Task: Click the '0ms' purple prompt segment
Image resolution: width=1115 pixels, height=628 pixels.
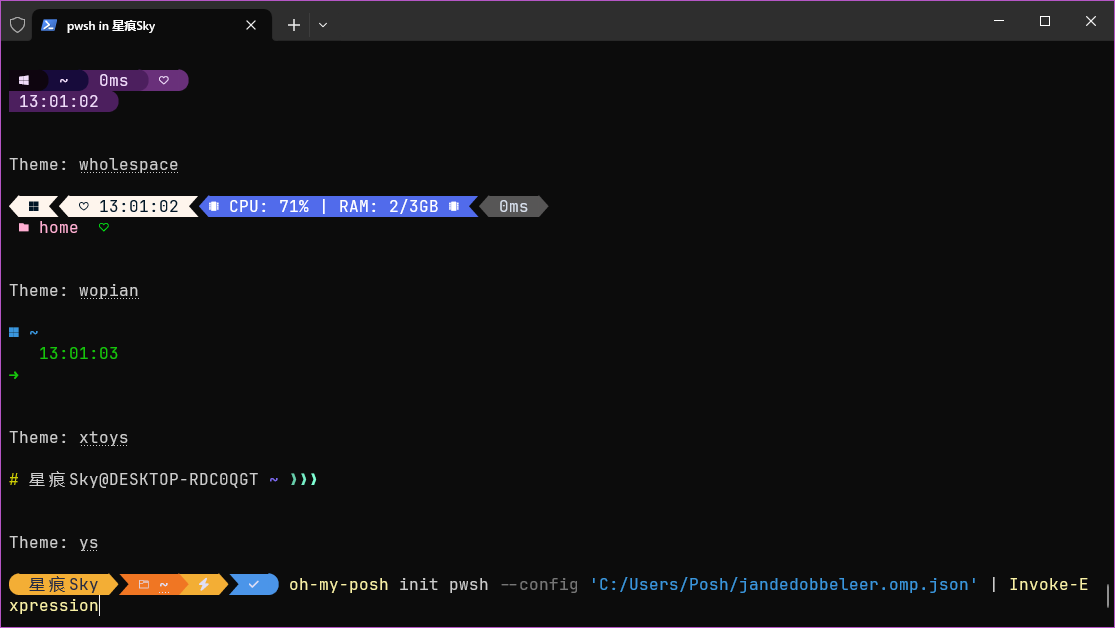Action: (114, 80)
